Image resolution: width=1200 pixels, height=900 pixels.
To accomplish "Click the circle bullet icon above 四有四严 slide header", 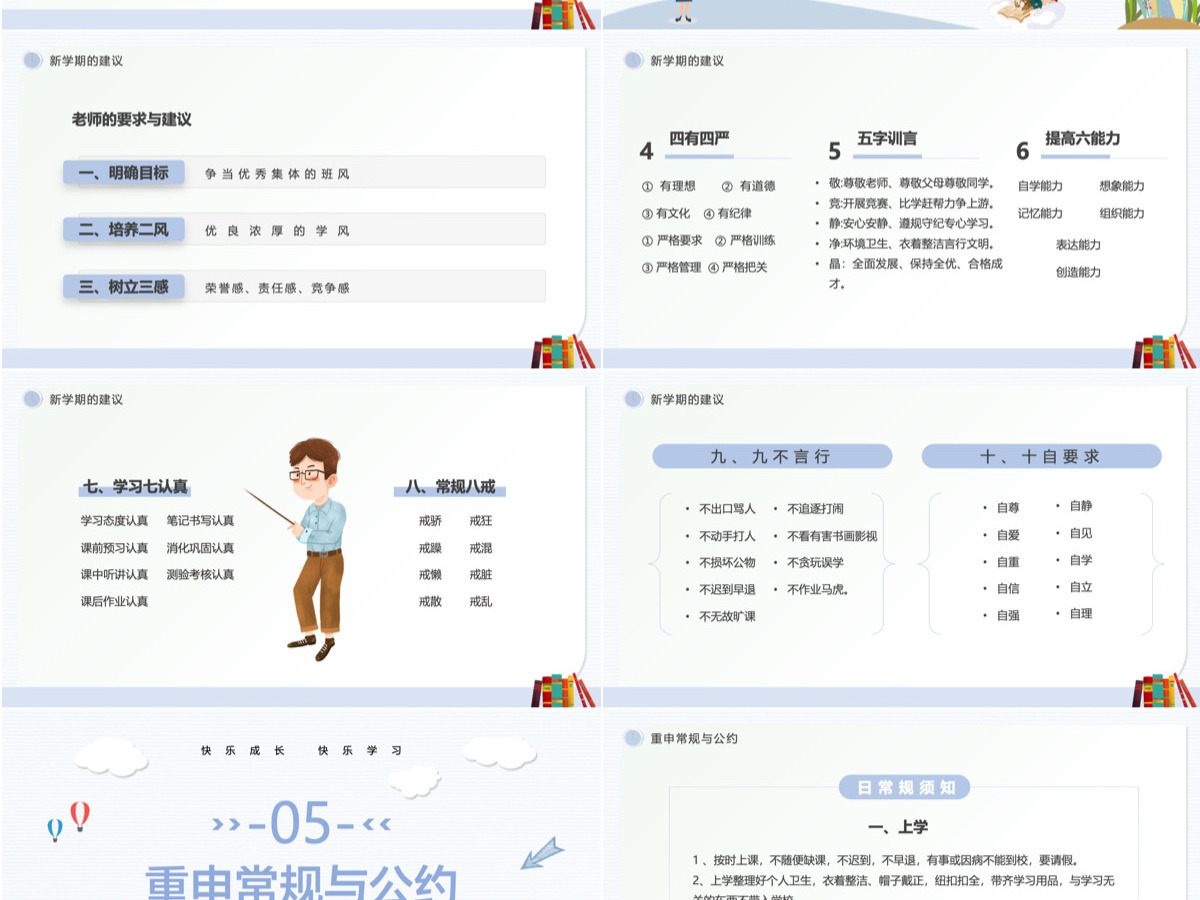I will pyautogui.click(x=633, y=60).
